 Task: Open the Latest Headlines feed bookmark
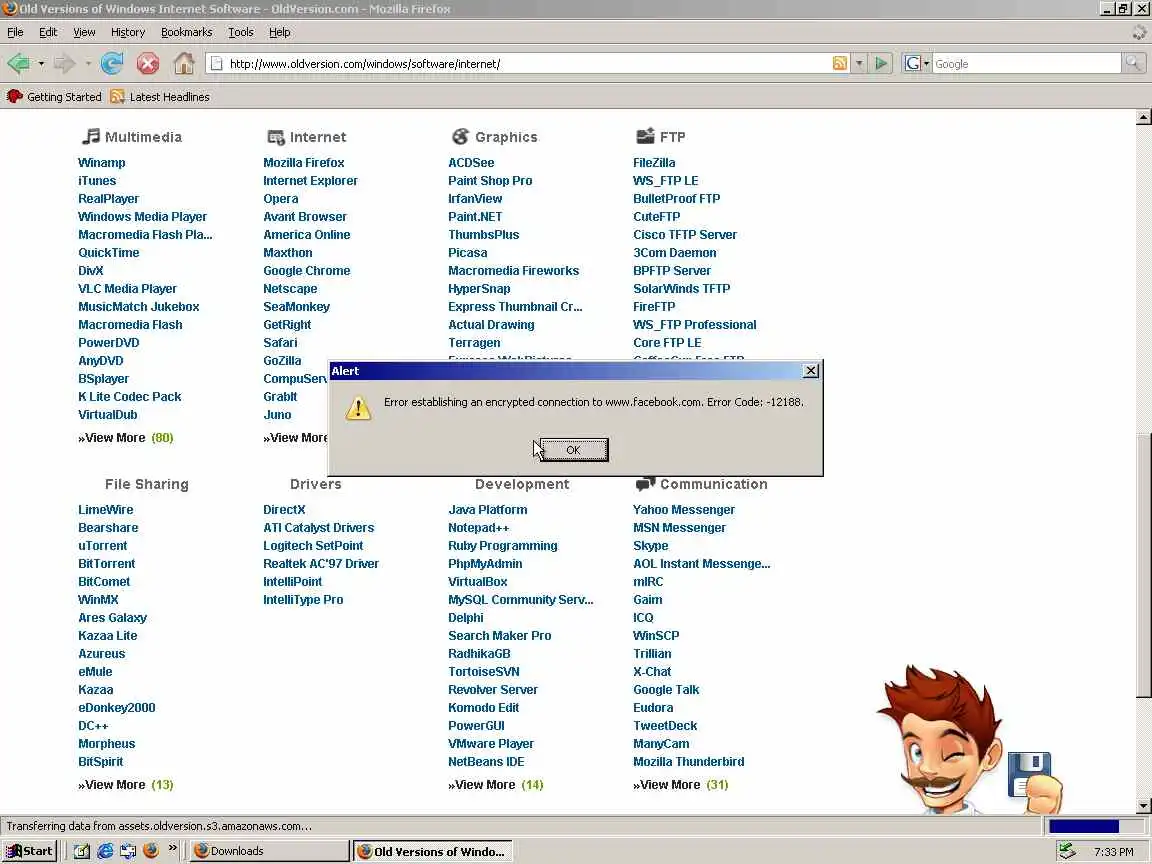(160, 96)
